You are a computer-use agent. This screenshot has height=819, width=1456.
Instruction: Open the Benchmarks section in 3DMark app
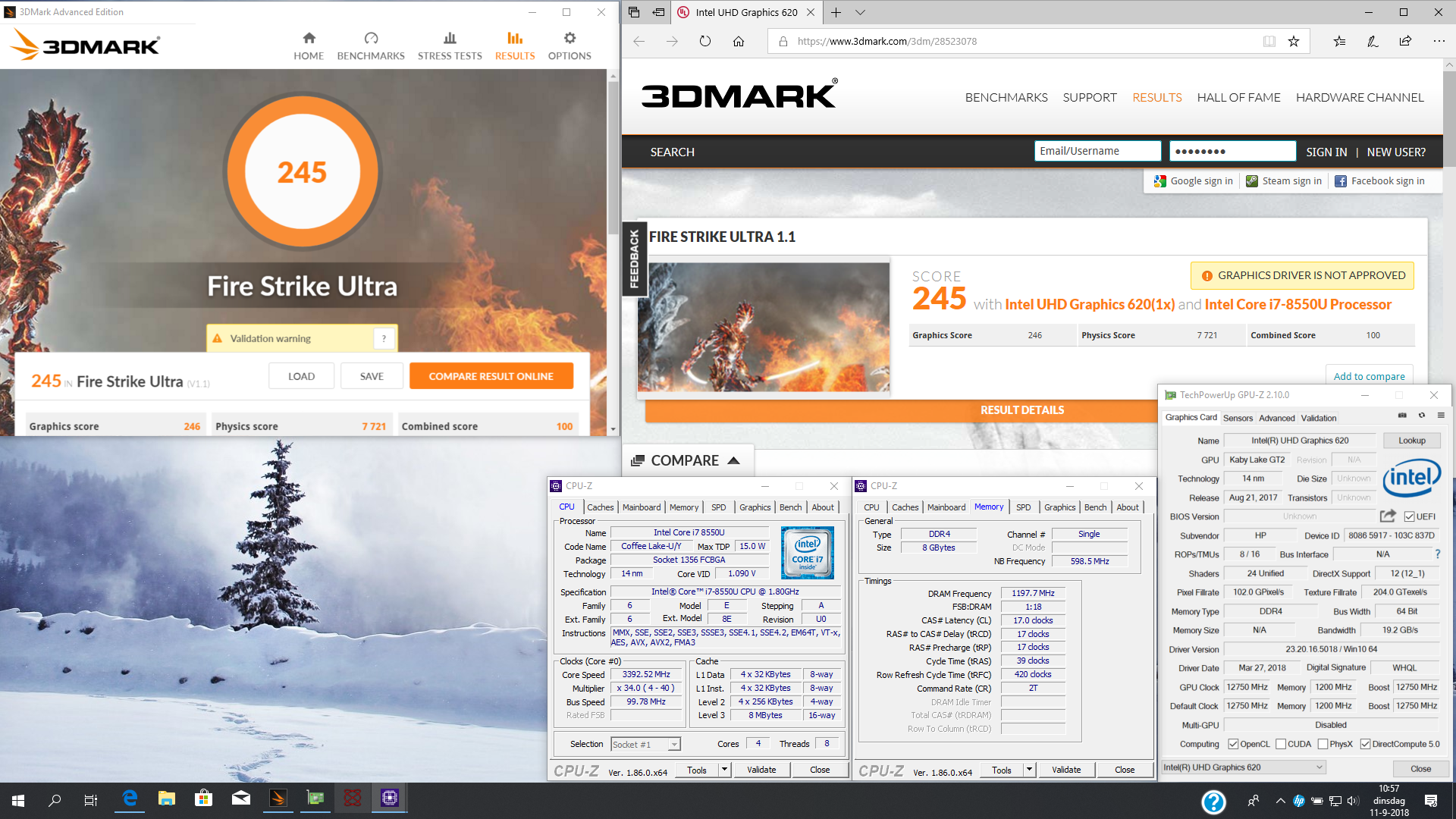coord(371,46)
